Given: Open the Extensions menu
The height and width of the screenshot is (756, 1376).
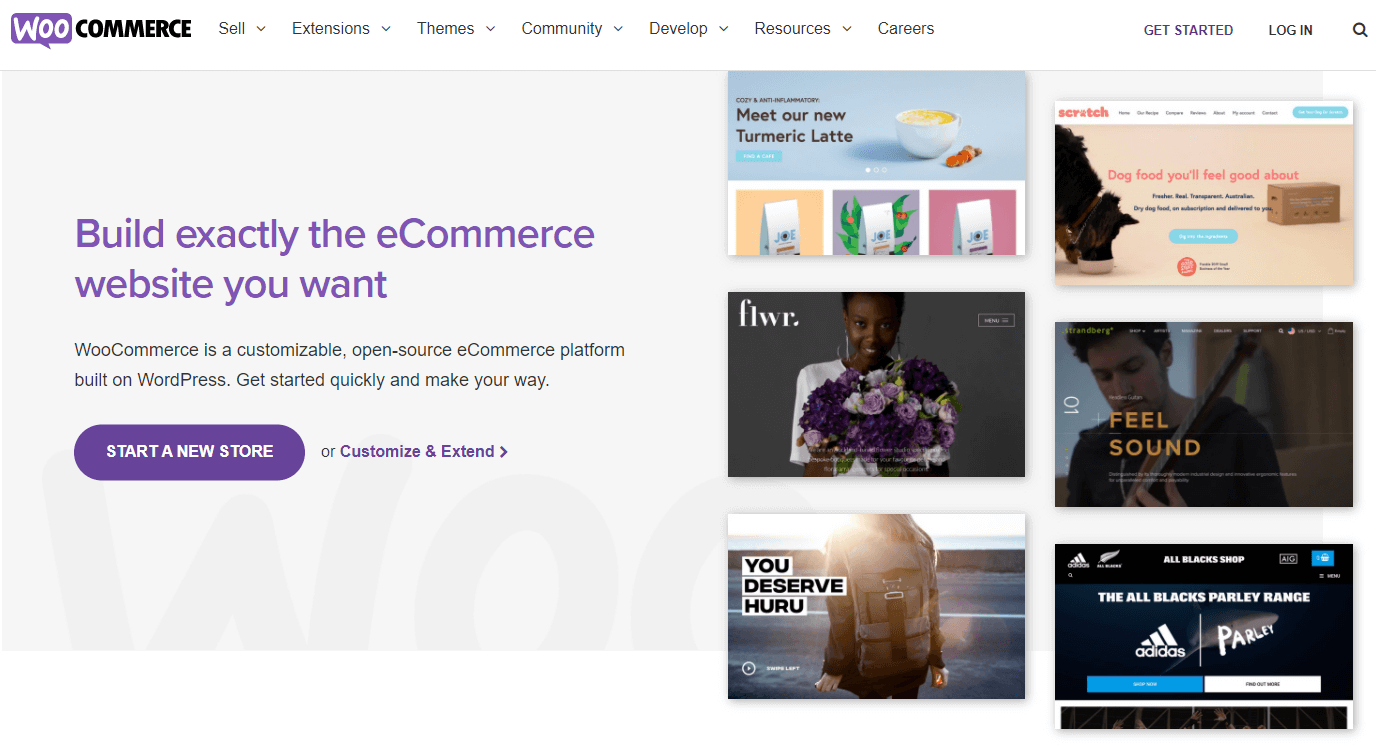Looking at the screenshot, I should [331, 28].
